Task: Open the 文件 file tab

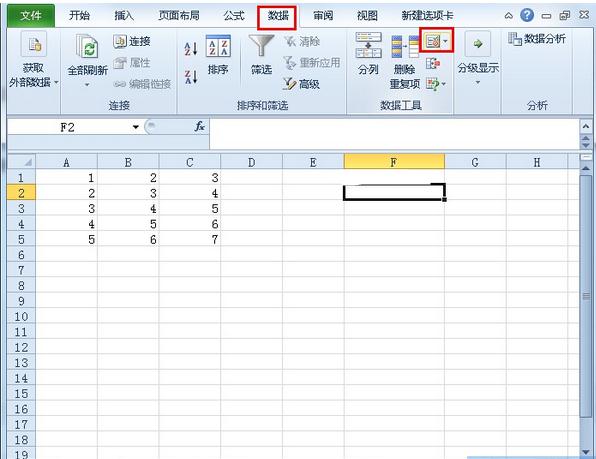Action: pos(31,16)
